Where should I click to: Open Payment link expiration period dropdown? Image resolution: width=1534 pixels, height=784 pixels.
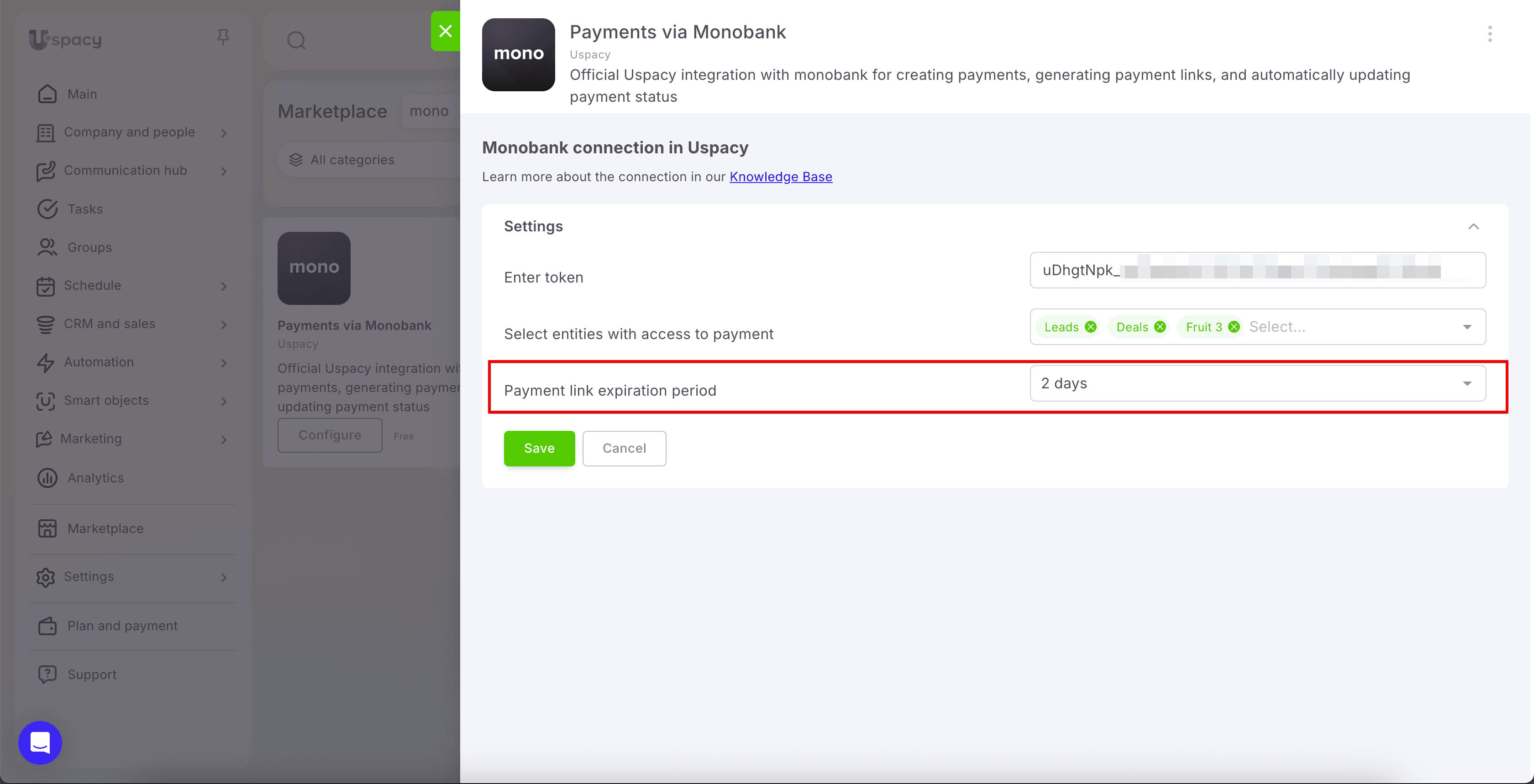click(1258, 383)
